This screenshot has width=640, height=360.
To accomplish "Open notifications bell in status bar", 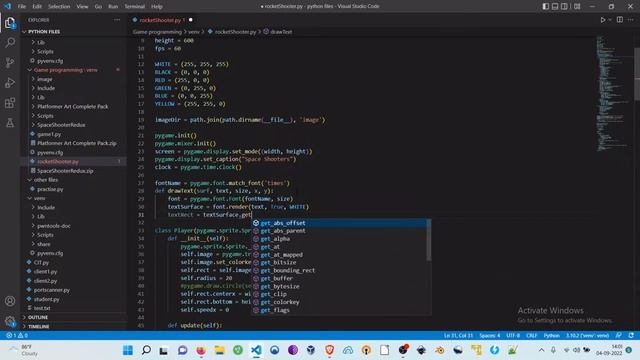I will (x=631, y=335).
